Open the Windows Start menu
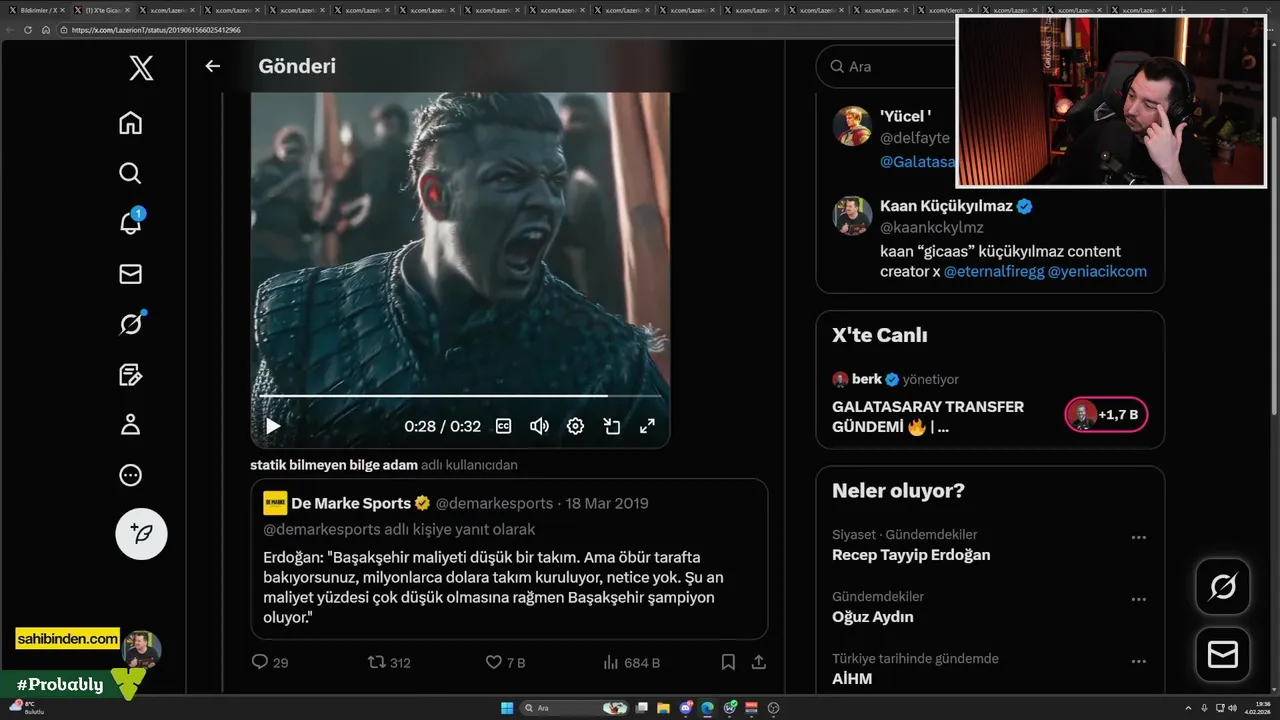 tap(507, 708)
